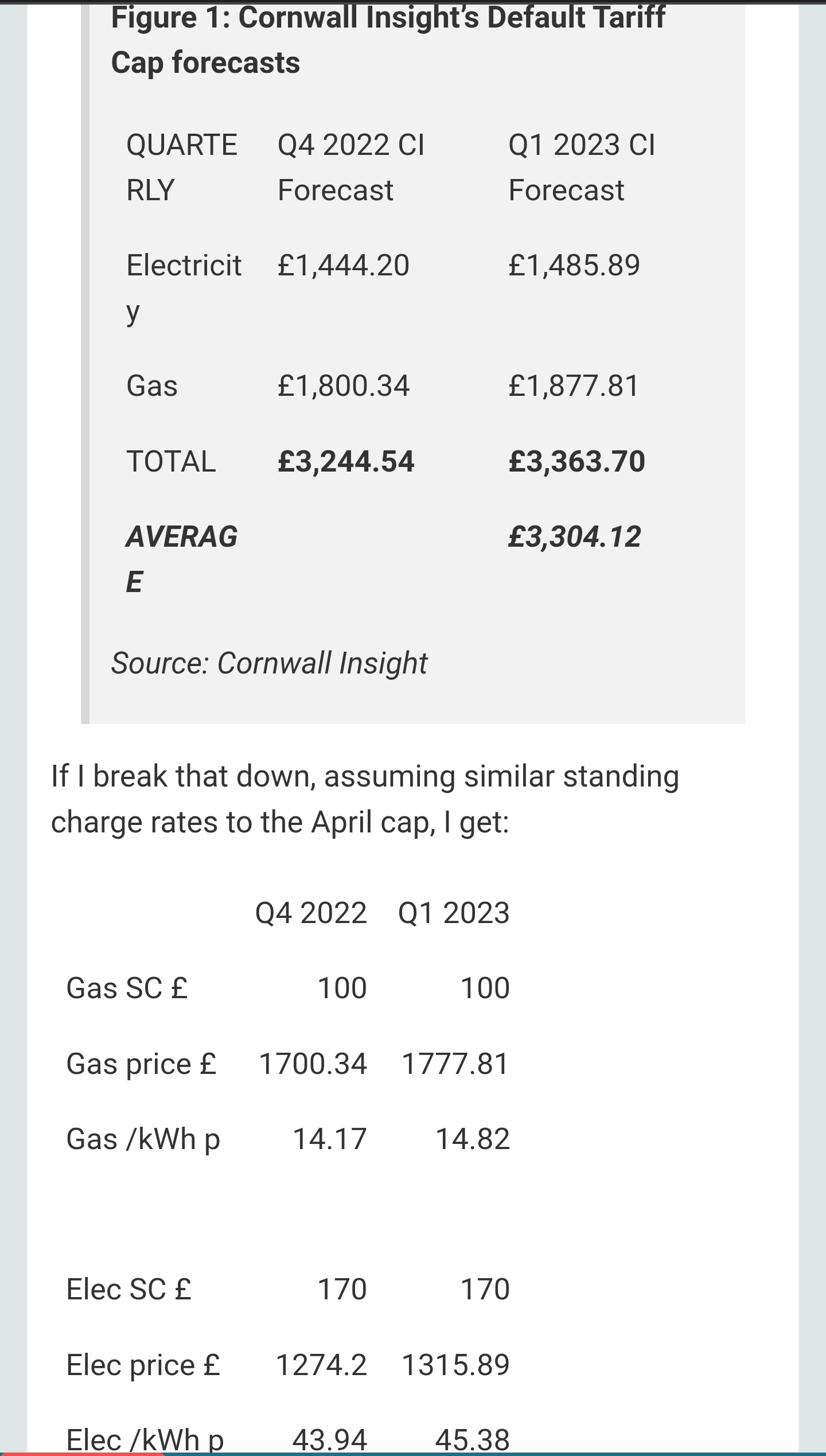Click the paragraph about standing charge rates
This screenshot has height=1456, width=826.
[x=365, y=799]
